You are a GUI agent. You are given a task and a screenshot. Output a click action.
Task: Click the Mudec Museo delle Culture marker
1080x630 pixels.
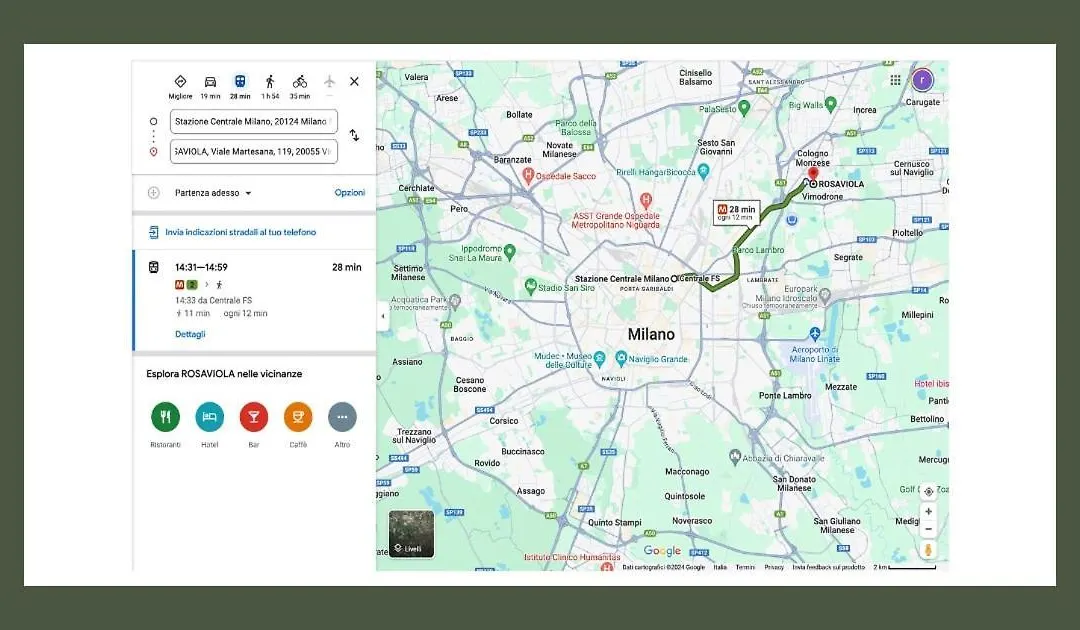tap(600, 357)
